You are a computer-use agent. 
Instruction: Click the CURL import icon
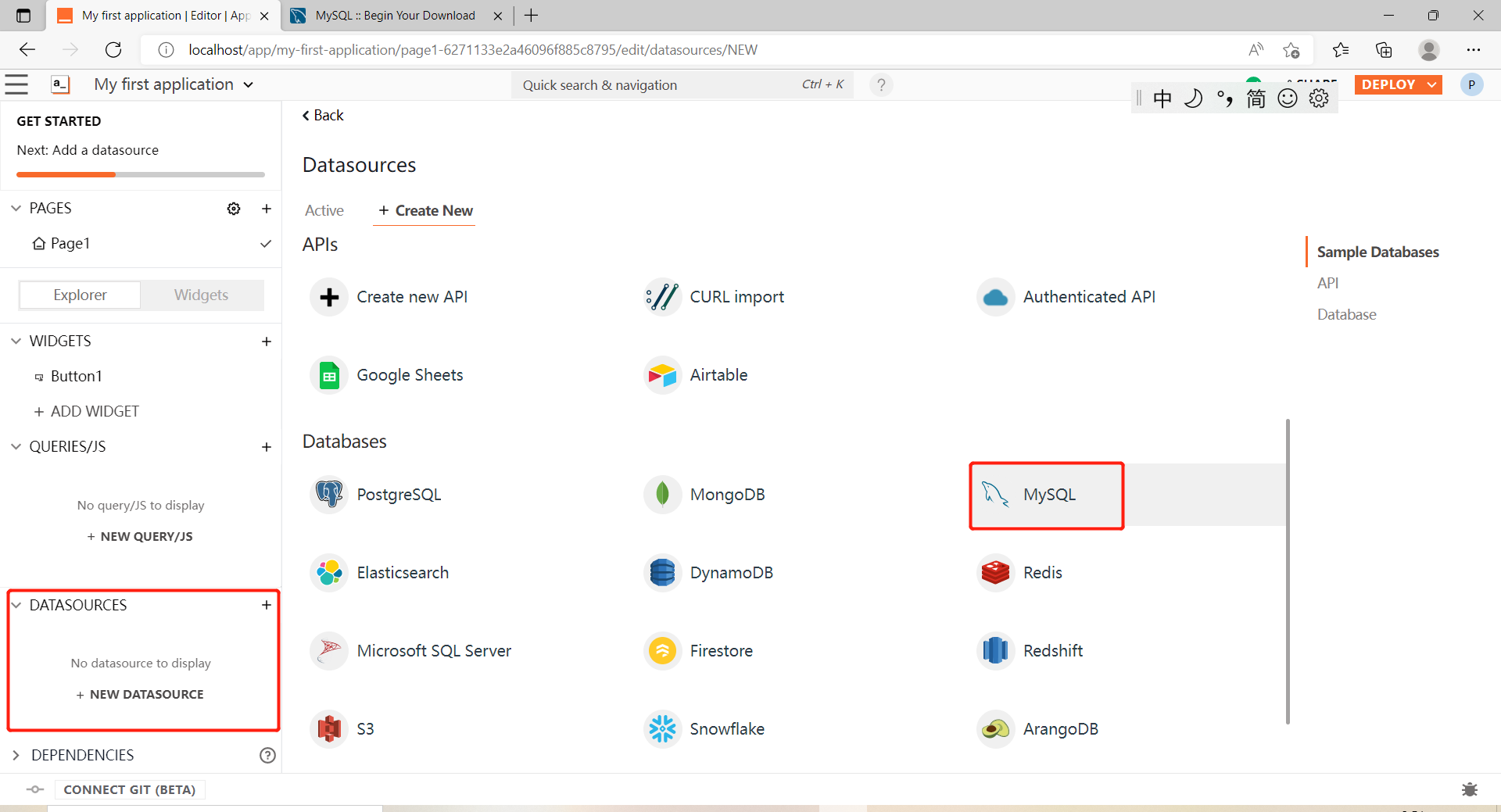pyautogui.click(x=662, y=297)
